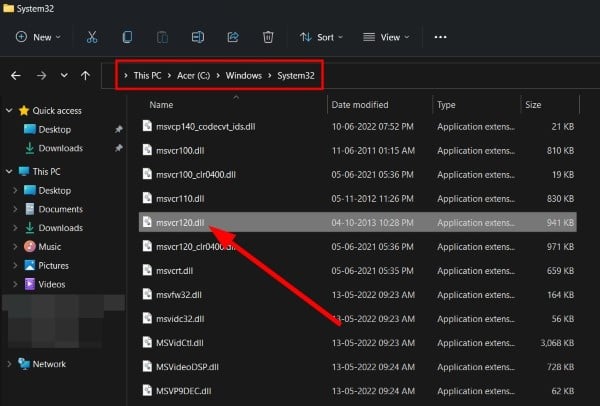Go forward with the right arrow

41,76
